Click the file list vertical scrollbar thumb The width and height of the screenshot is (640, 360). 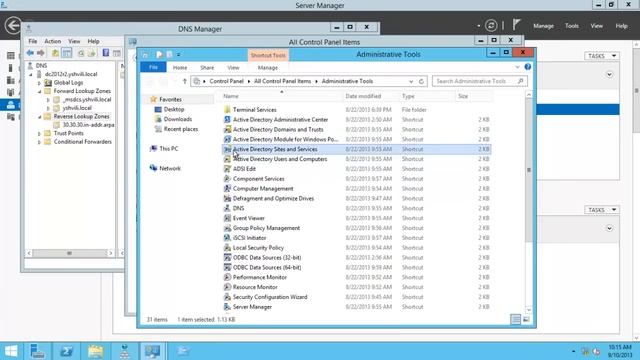pos(529,169)
